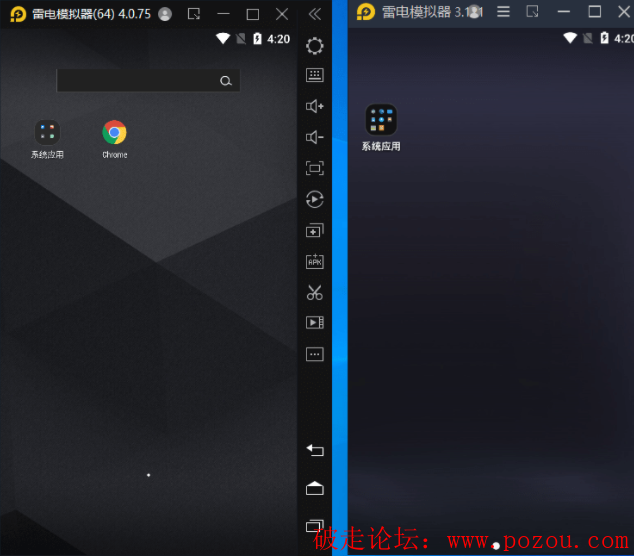Open user account avatar in 4.0.75 title bar
The width and height of the screenshot is (634, 556).
tap(165, 14)
